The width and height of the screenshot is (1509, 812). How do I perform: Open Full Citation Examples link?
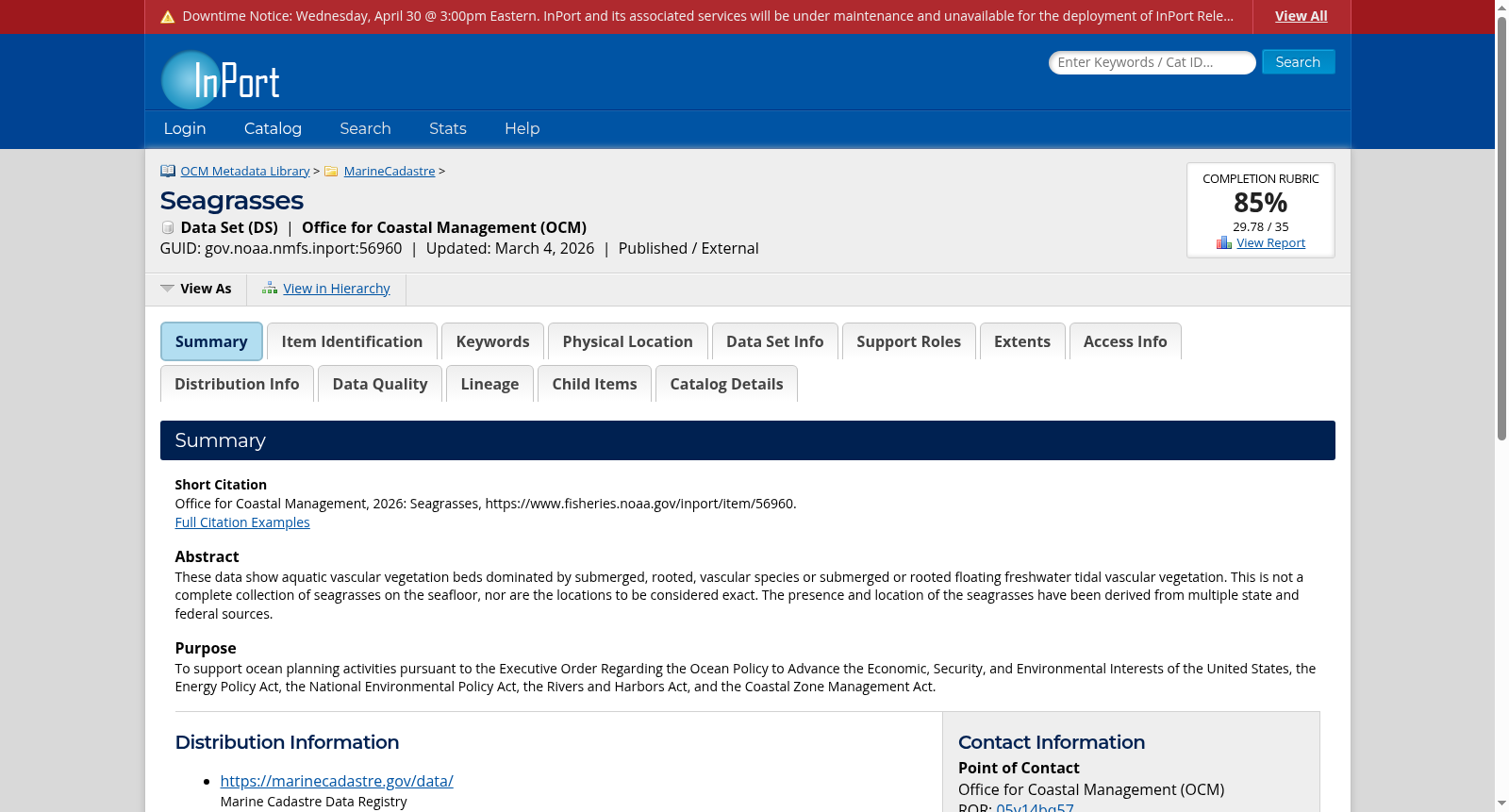pyautogui.click(x=242, y=522)
